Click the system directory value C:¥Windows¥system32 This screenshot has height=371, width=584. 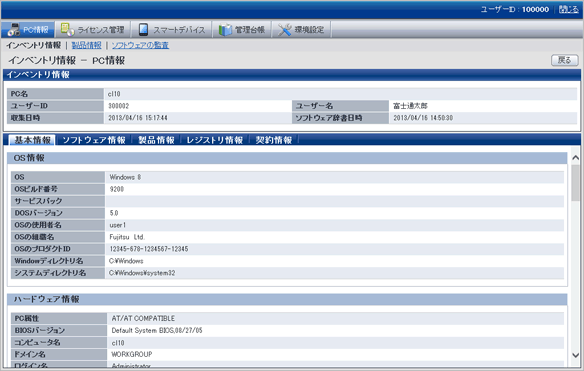pos(142,273)
